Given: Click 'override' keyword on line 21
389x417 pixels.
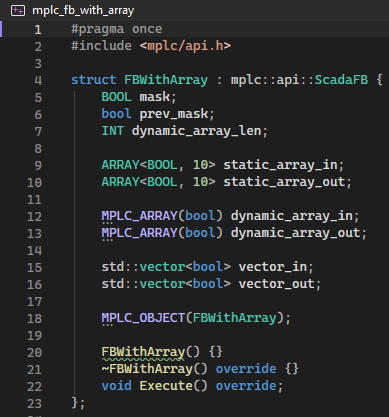Looking at the screenshot, I should click(x=246, y=369).
